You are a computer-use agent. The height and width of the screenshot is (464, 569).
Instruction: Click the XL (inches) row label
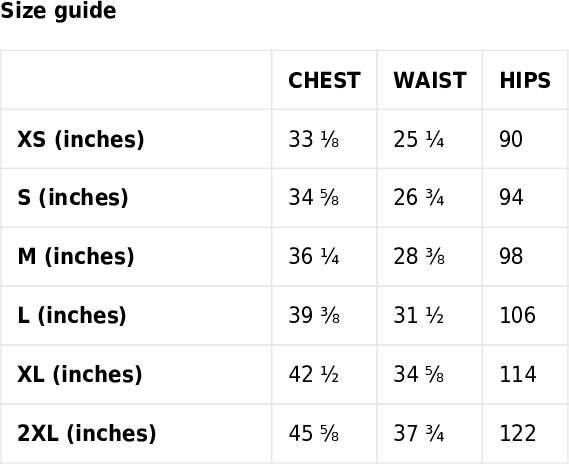80,374
